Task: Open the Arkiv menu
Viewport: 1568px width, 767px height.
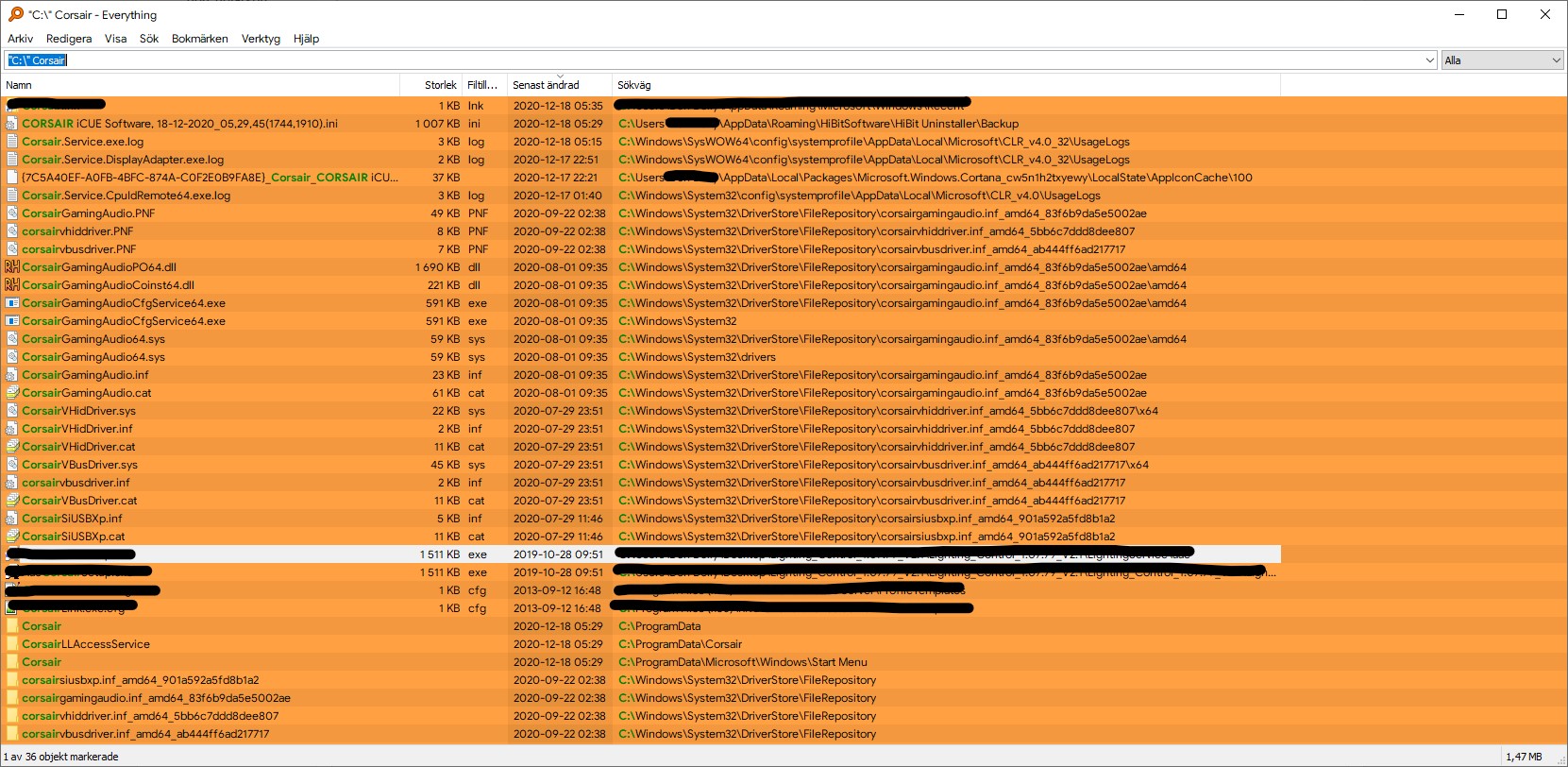Action: (21, 39)
